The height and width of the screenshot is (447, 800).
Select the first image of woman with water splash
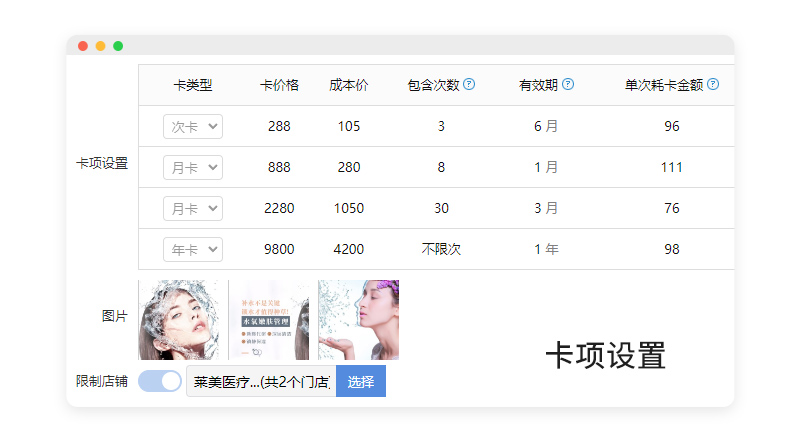(182, 319)
